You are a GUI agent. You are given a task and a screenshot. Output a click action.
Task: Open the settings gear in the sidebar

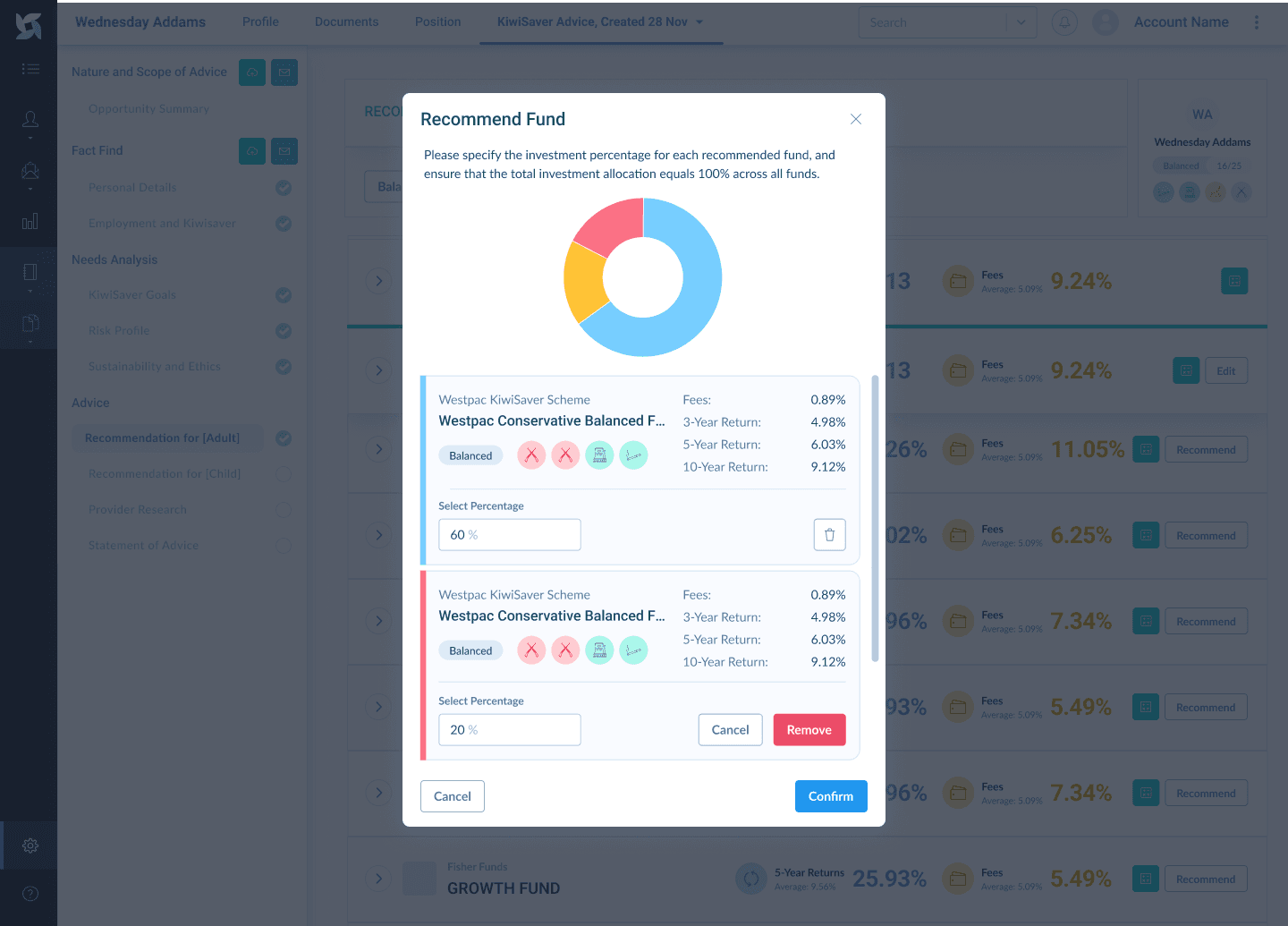click(30, 845)
